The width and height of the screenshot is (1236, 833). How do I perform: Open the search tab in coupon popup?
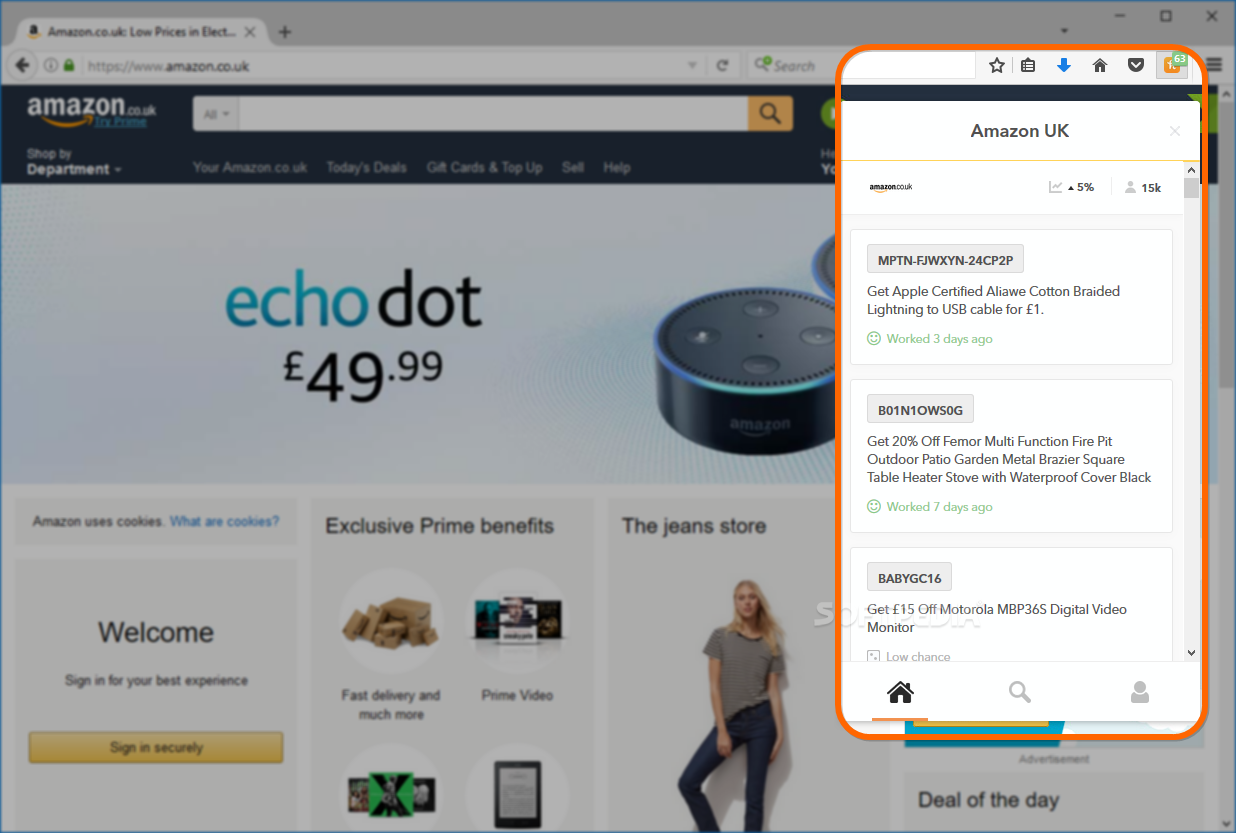click(1020, 692)
